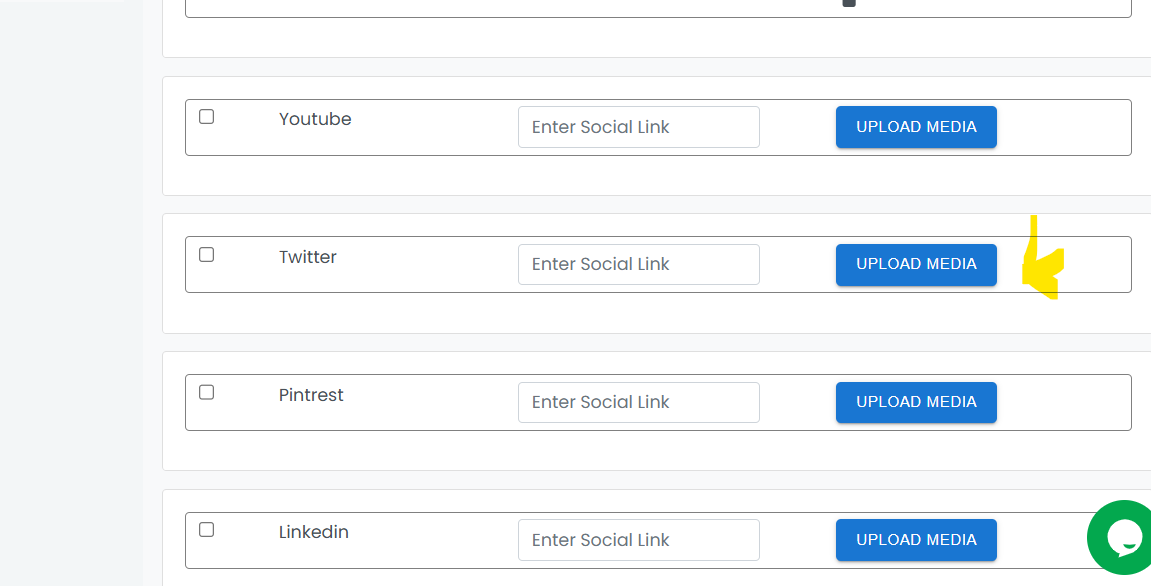Tick the Youtube checkbox

[x=206, y=117]
